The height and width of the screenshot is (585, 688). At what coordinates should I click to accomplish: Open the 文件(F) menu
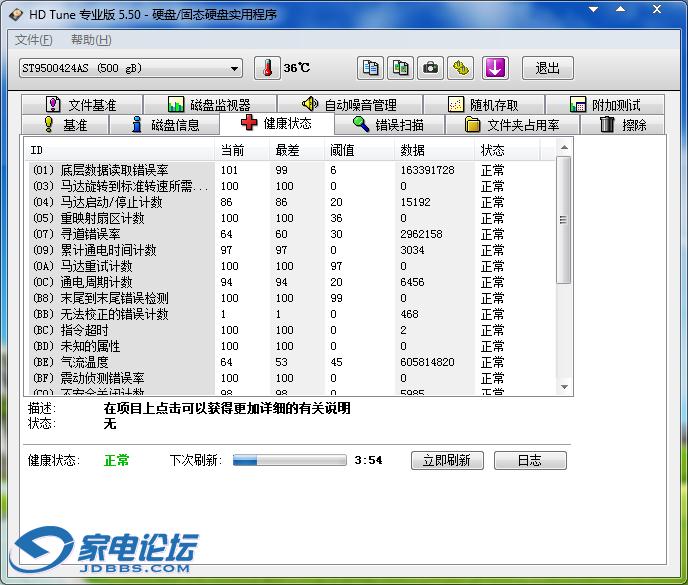34,40
